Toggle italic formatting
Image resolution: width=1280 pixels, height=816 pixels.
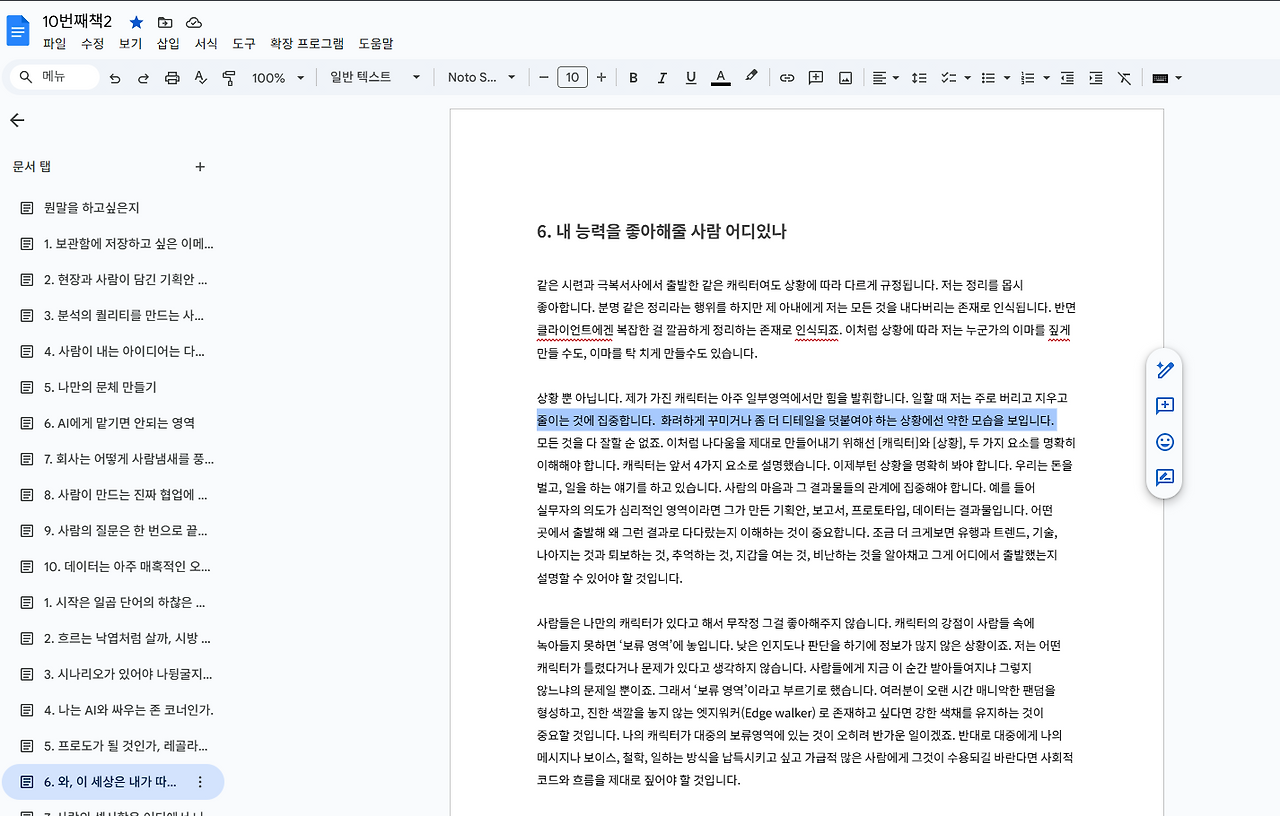tap(662, 78)
